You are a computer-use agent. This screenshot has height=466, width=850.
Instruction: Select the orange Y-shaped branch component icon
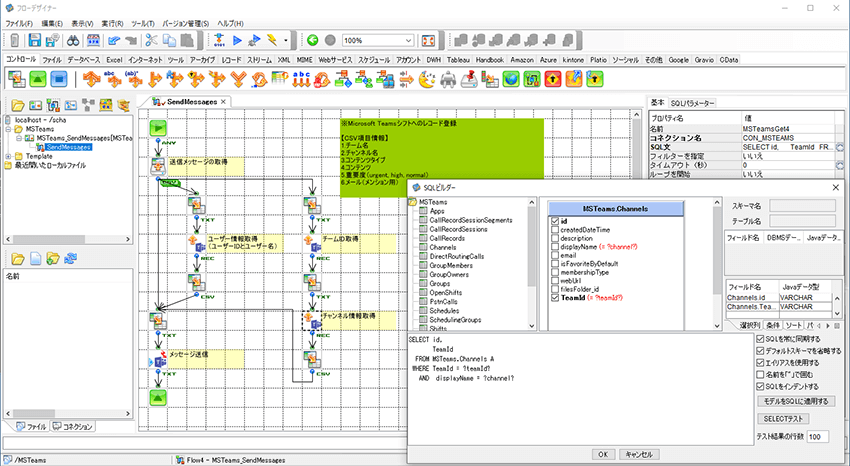pos(238,79)
